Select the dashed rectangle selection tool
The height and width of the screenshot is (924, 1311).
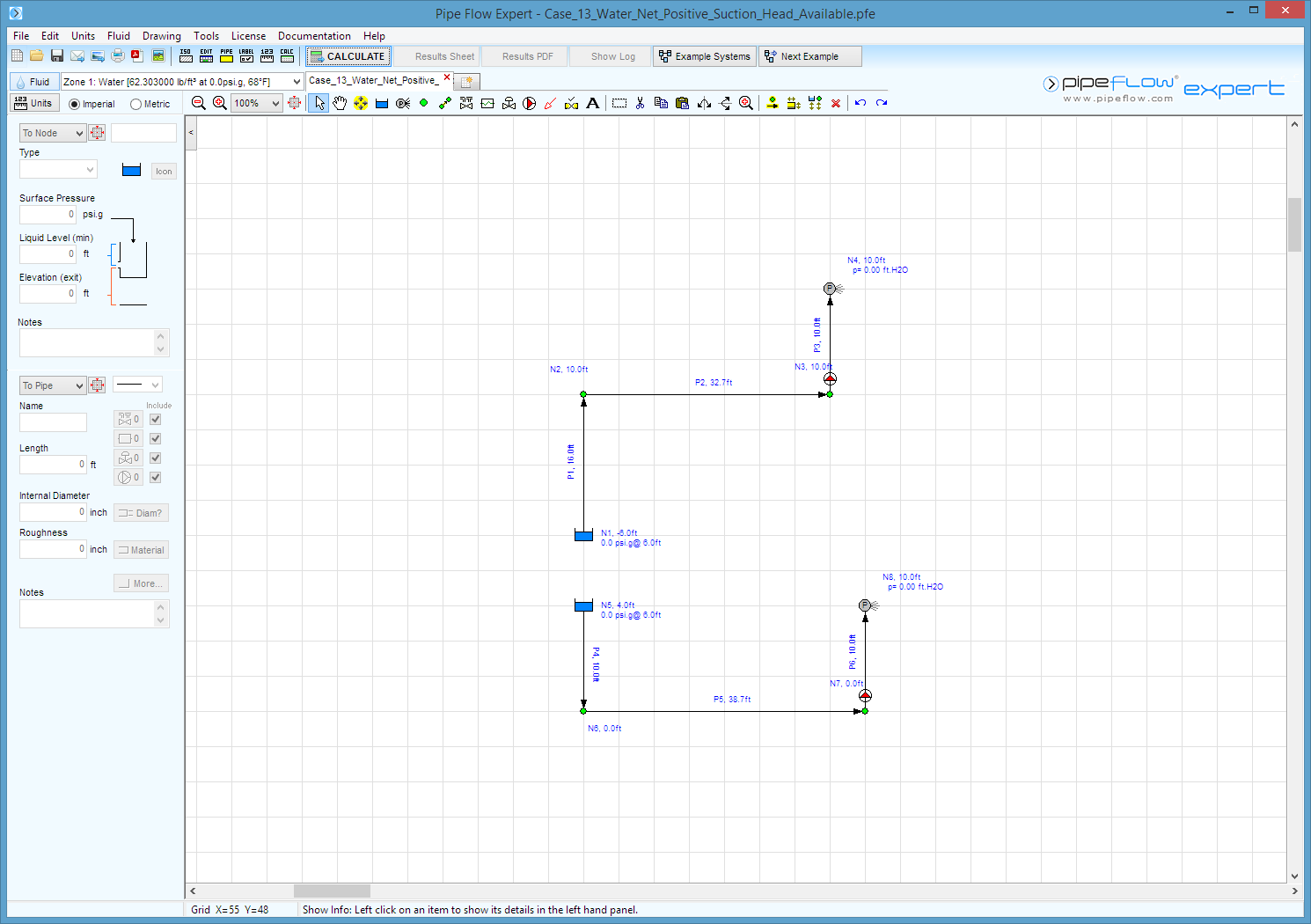coord(619,103)
